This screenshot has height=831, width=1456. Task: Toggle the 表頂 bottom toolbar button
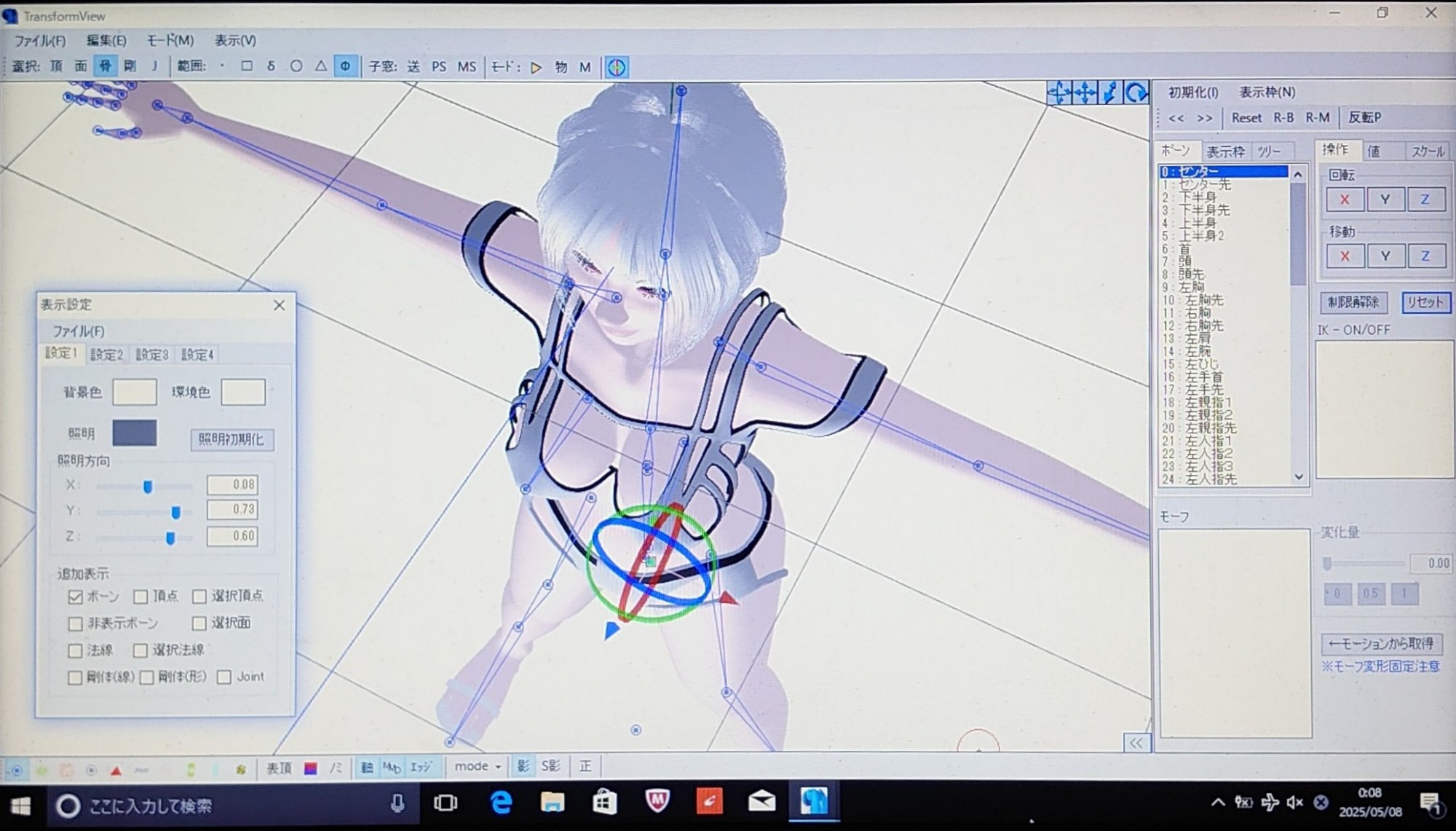[x=279, y=768]
